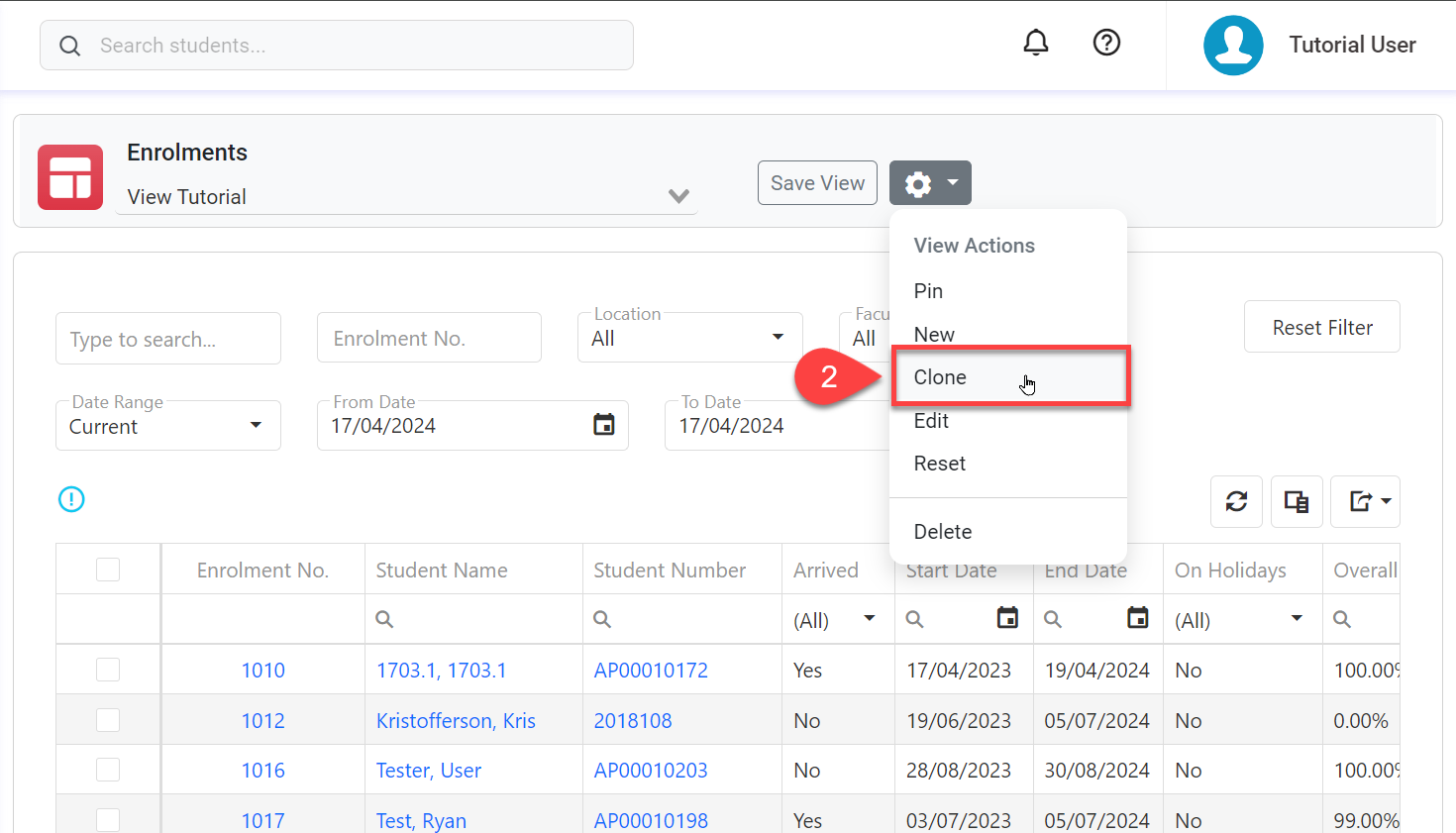
Task: Click the Type to search filter field
Action: [168, 339]
